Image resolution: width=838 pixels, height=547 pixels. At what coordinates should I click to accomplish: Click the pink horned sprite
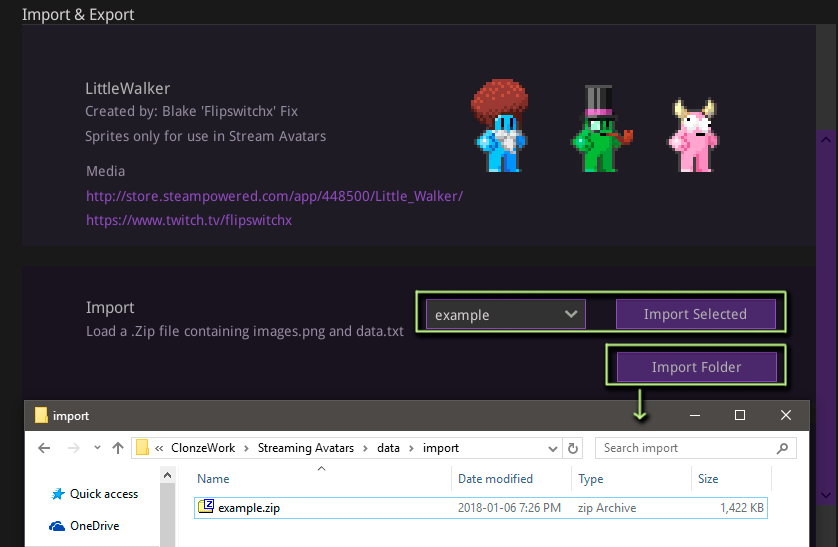[x=693, y=135]
